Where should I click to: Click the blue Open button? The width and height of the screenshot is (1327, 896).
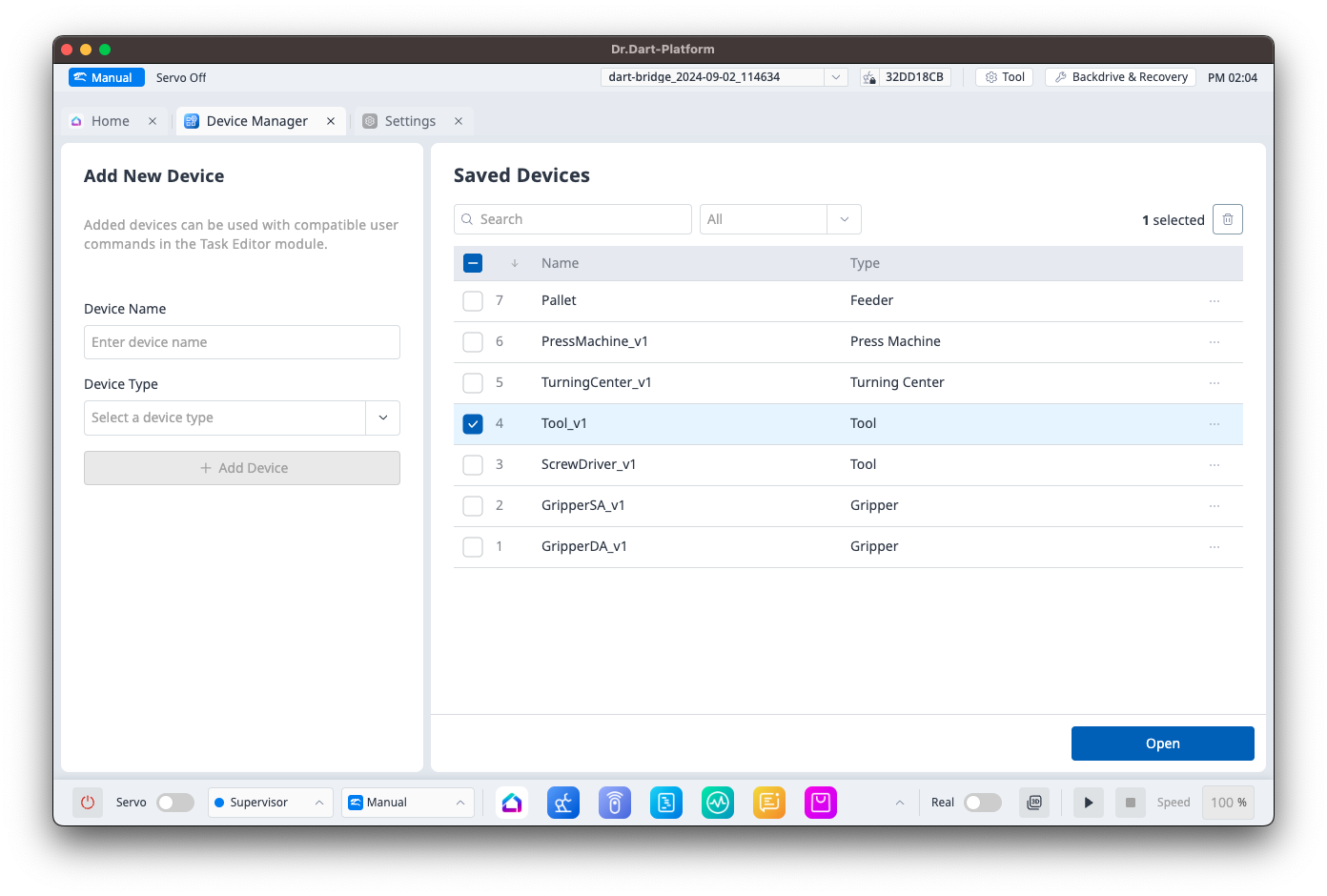pos(1162,743)
